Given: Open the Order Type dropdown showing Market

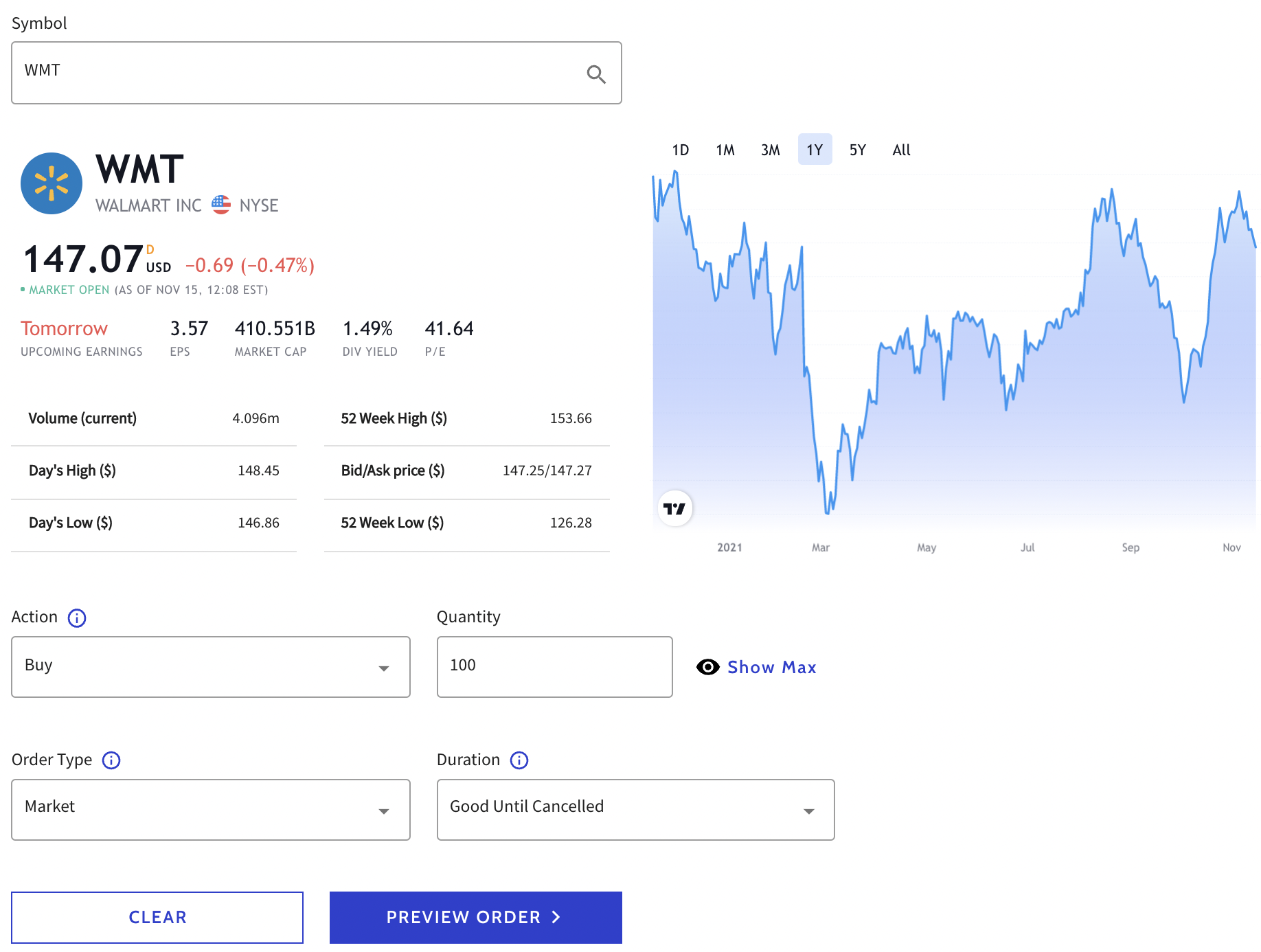Looking at the screenshot, I should (x=210, y=810).
